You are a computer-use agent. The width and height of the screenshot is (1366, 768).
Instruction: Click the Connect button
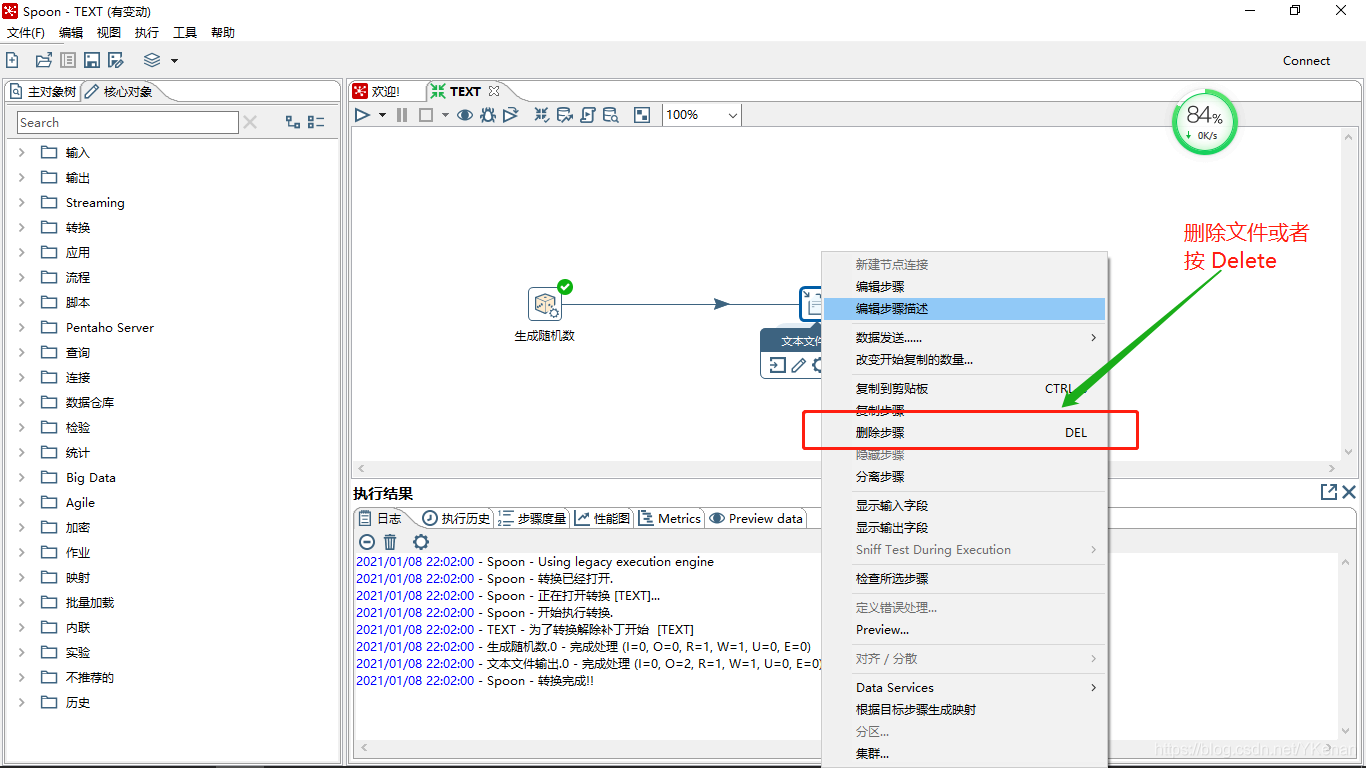(x=1306, y=61)
